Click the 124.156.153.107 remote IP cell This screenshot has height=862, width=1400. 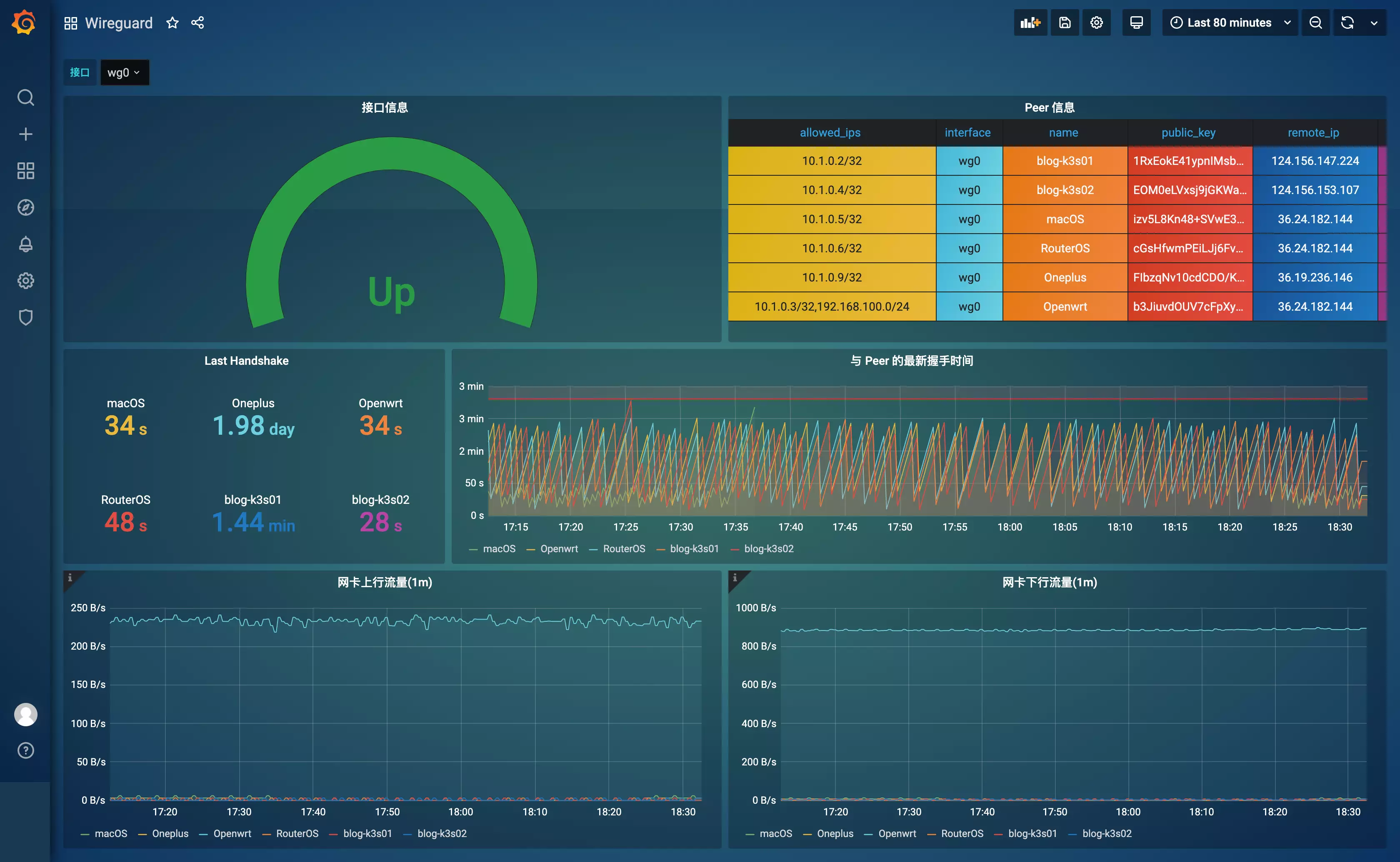(1315, 190)
